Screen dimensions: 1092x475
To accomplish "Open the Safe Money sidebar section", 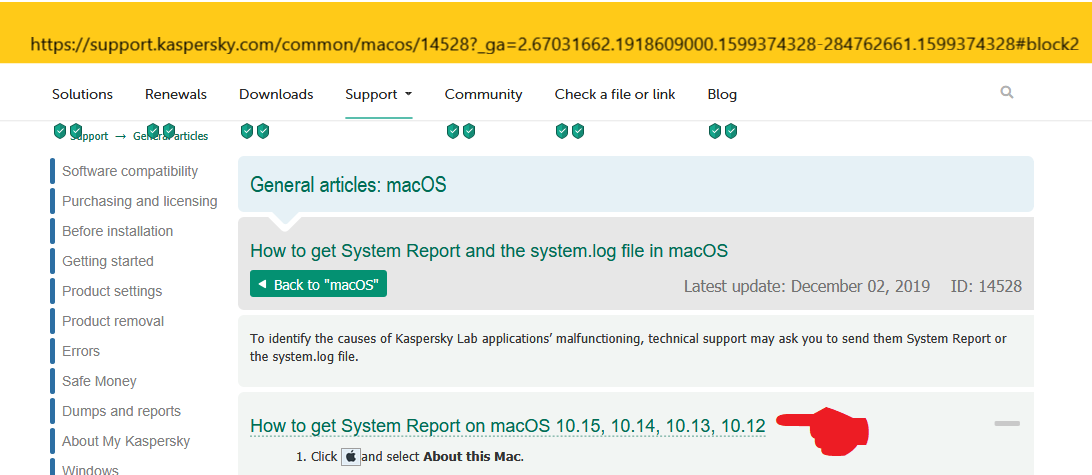I will [99, 381].
